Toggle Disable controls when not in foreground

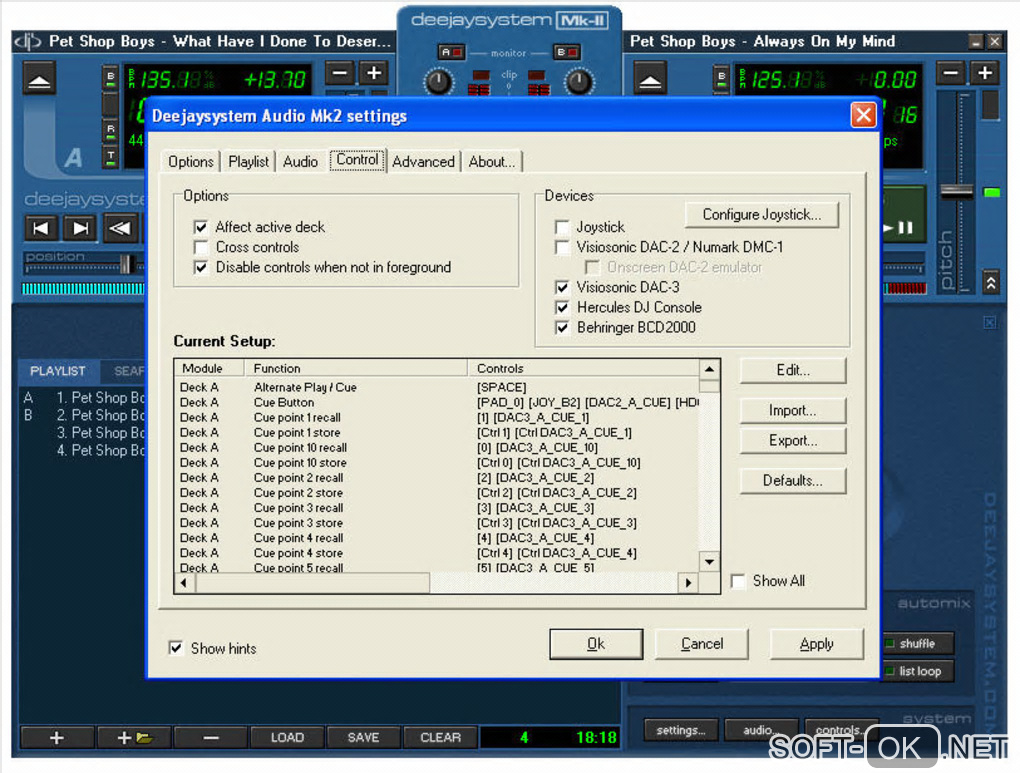pyautogui.click(x=201, y=267)
